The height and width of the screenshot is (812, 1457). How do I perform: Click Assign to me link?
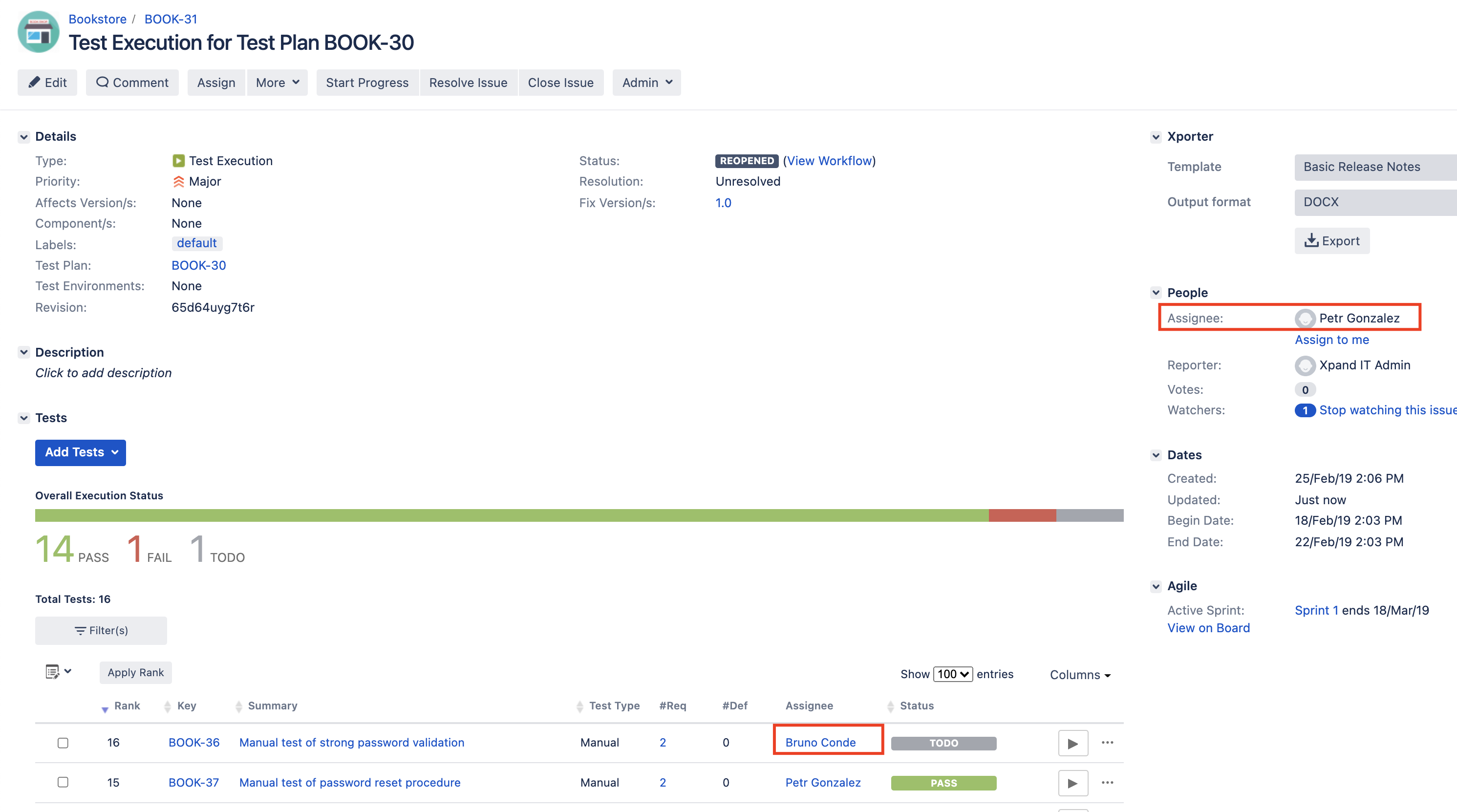tap(1332, 340)
